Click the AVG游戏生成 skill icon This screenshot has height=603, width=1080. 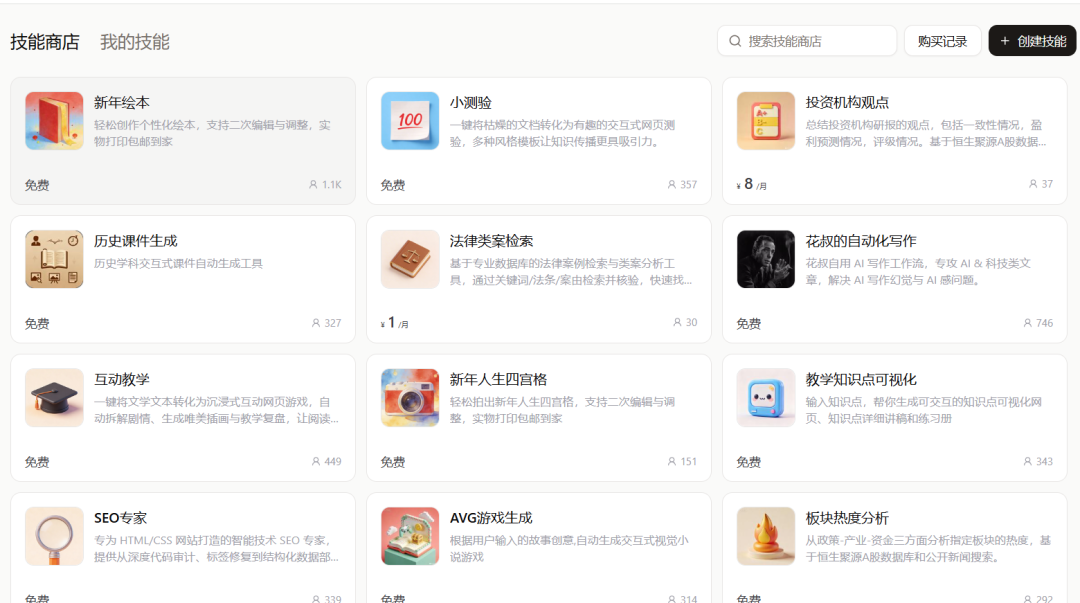point(410,536)
